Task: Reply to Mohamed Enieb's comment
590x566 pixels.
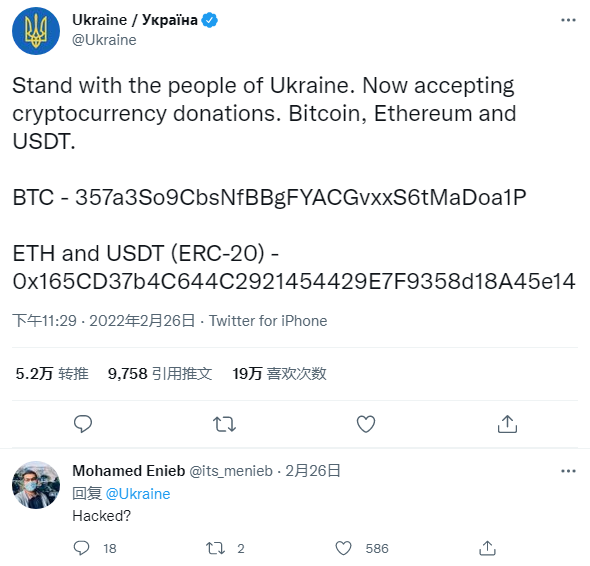Action: tap(81, 548)
